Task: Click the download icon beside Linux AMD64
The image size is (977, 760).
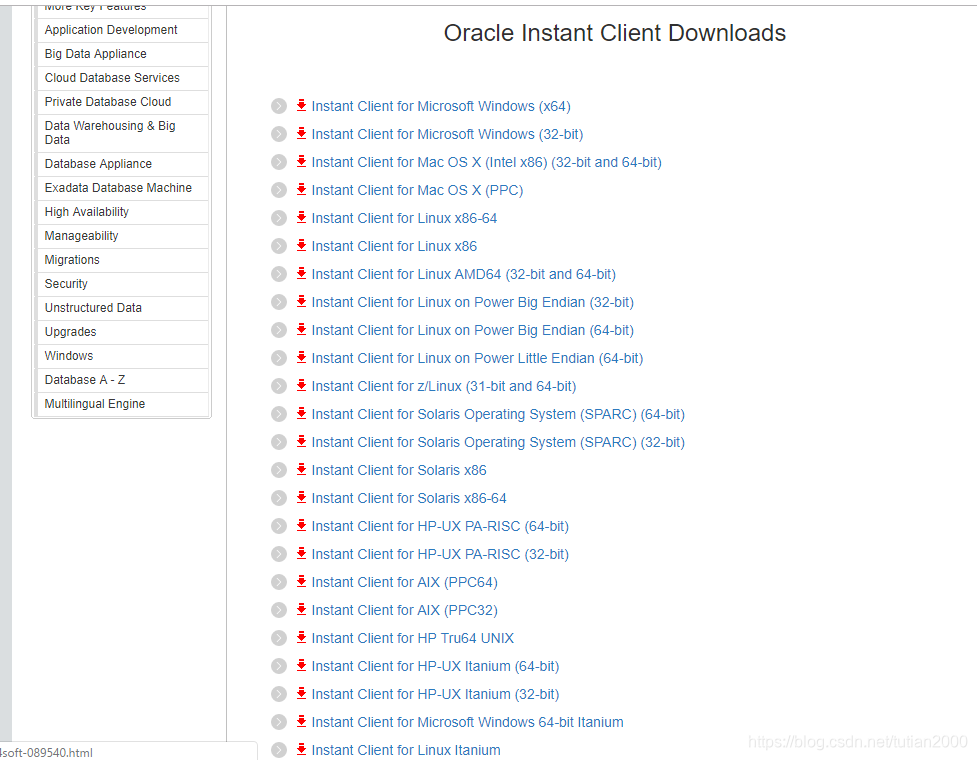Action: pos(302,273)
